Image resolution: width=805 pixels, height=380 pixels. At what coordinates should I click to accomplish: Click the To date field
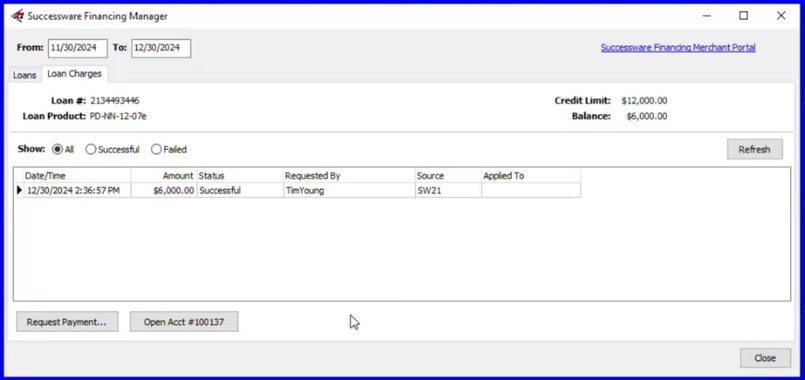(x=161, y=48)
